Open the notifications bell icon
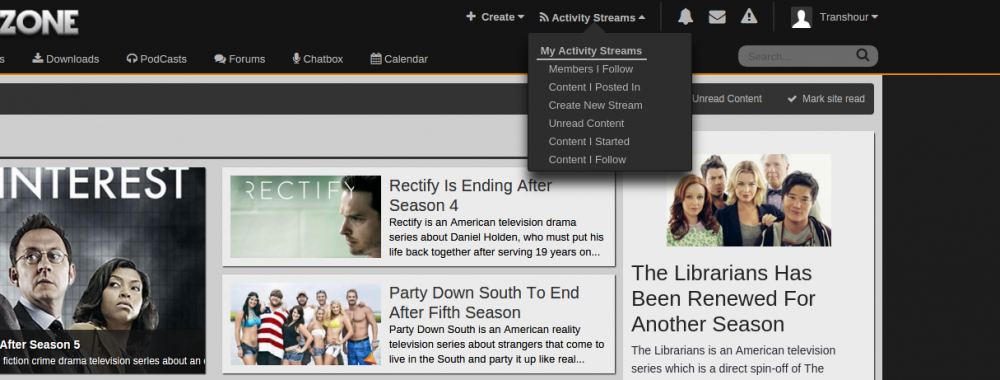Viewport: 1000px width, 380px height. coord(685,17)
